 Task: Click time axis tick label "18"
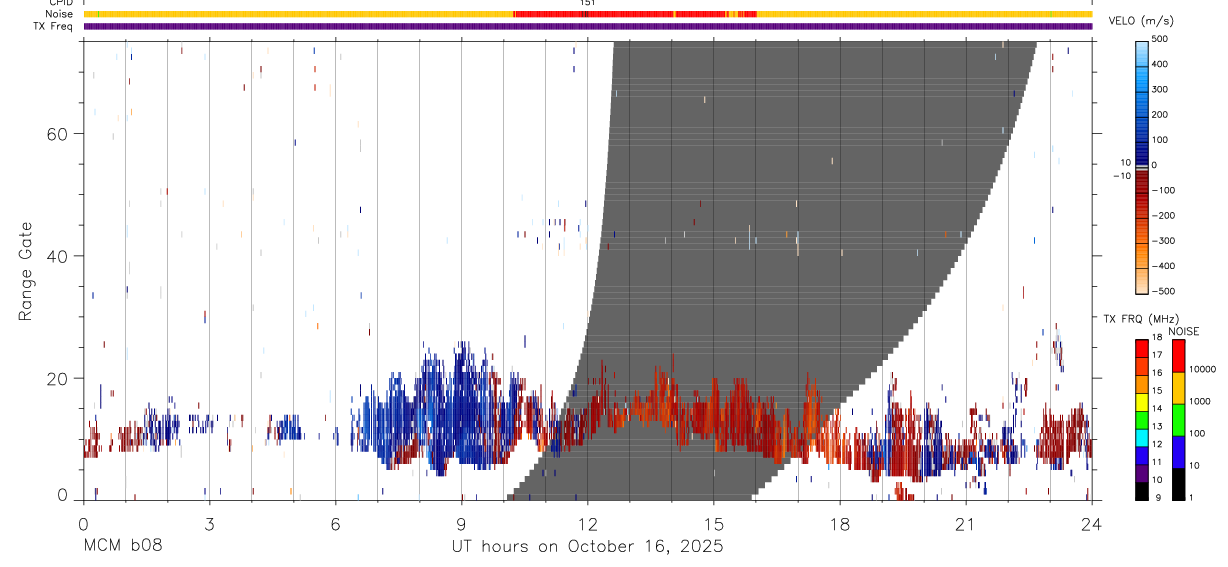(x=839, y=524)
